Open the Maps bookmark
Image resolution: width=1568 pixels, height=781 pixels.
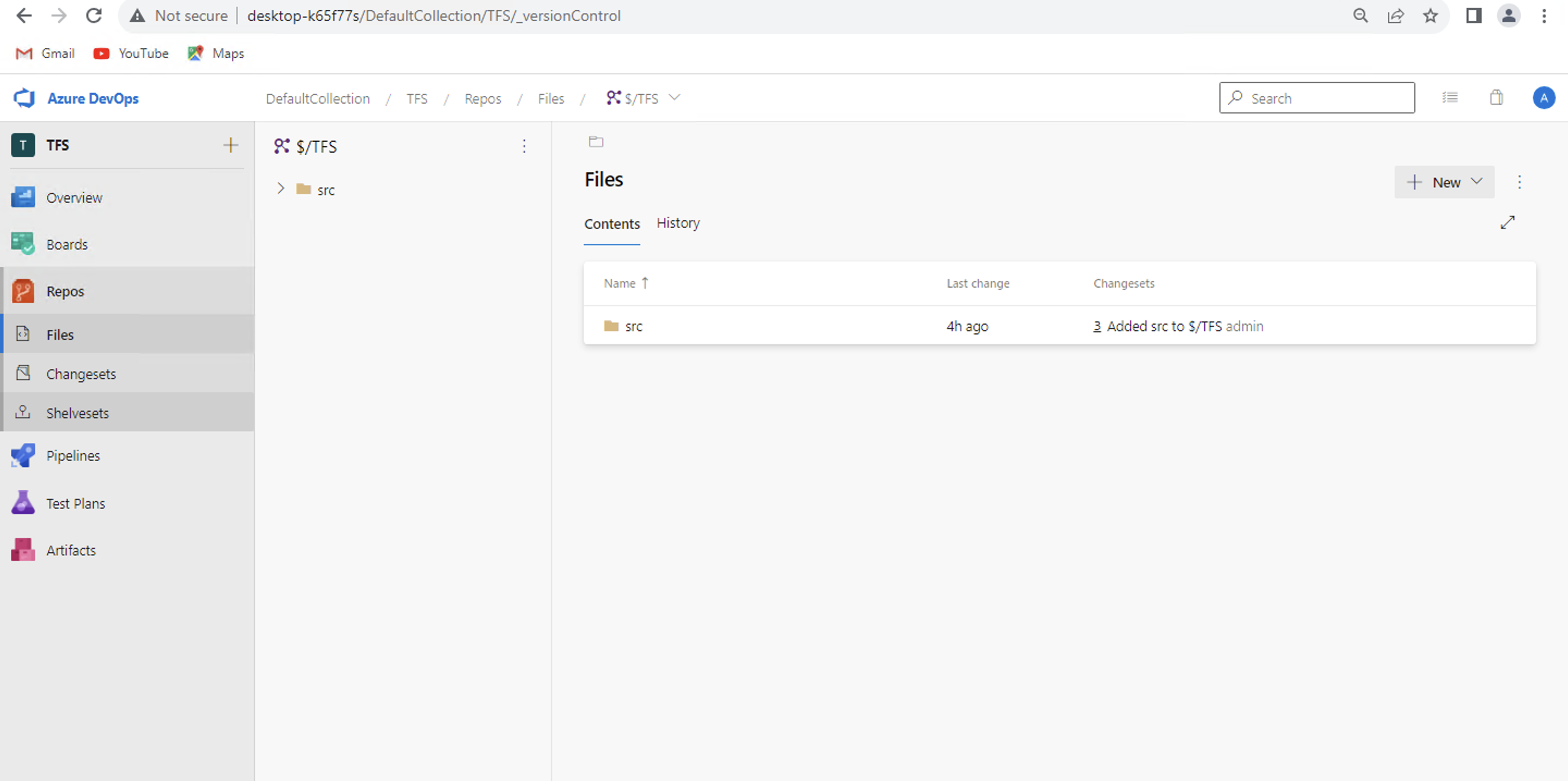tap(216, 53)
